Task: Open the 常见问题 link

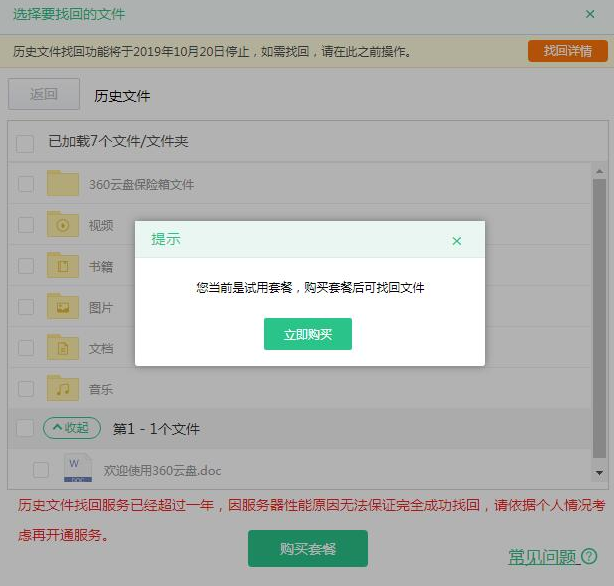Action: [x=543, y=557]
